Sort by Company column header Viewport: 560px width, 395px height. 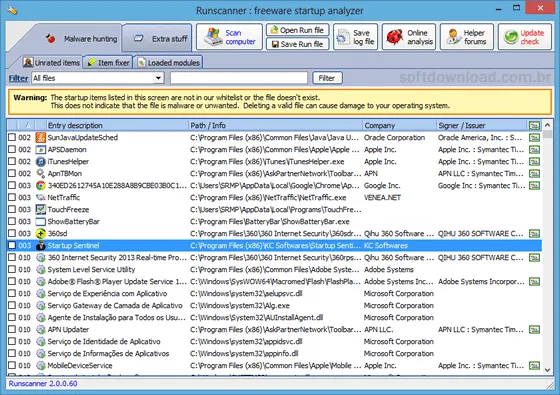point(399,125)
